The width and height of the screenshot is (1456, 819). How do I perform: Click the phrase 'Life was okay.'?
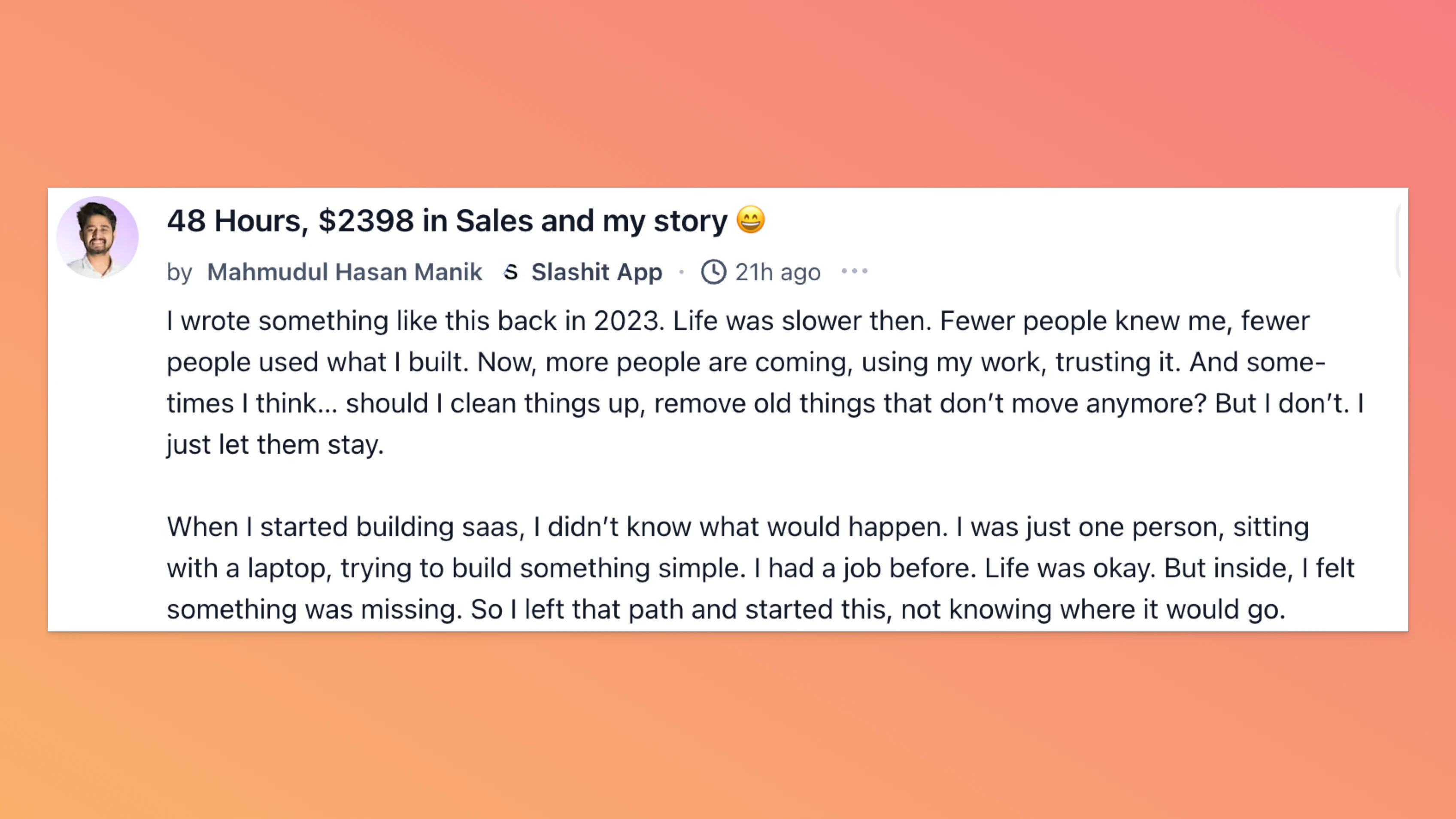[1070, 568]
